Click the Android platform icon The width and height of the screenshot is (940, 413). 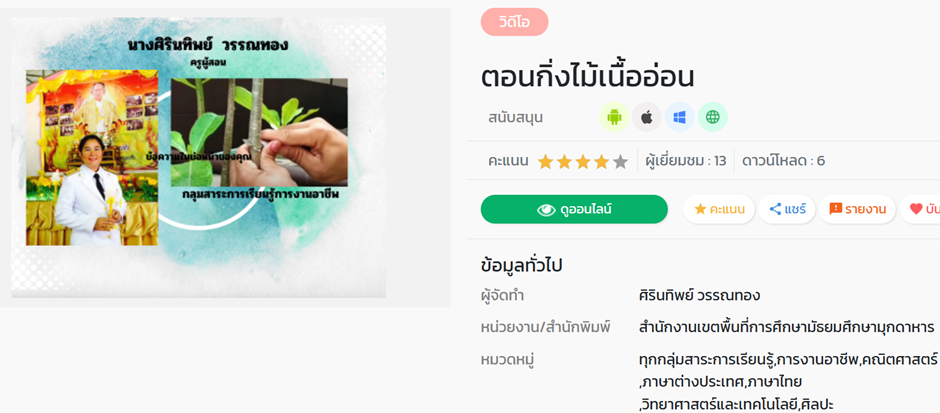(x=614, y=117)
